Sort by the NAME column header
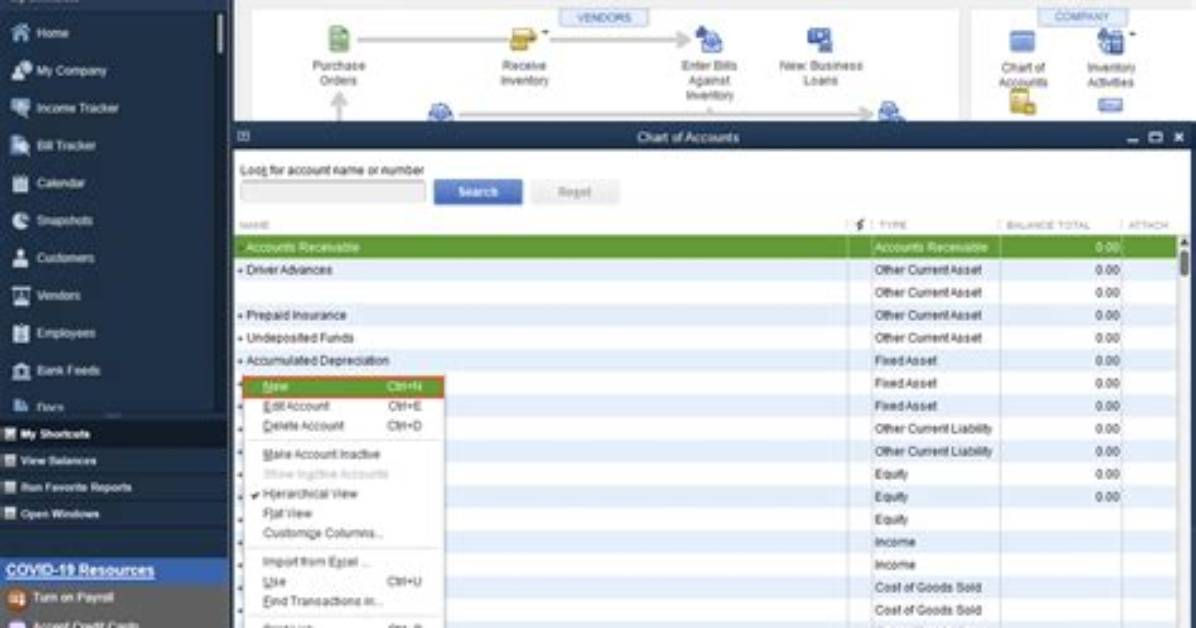Screen dimensions: 1196x628 [254, 225]
